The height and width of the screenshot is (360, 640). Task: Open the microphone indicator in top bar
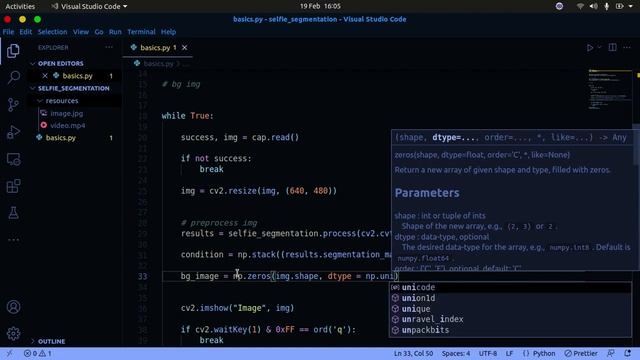pos(607,7)
